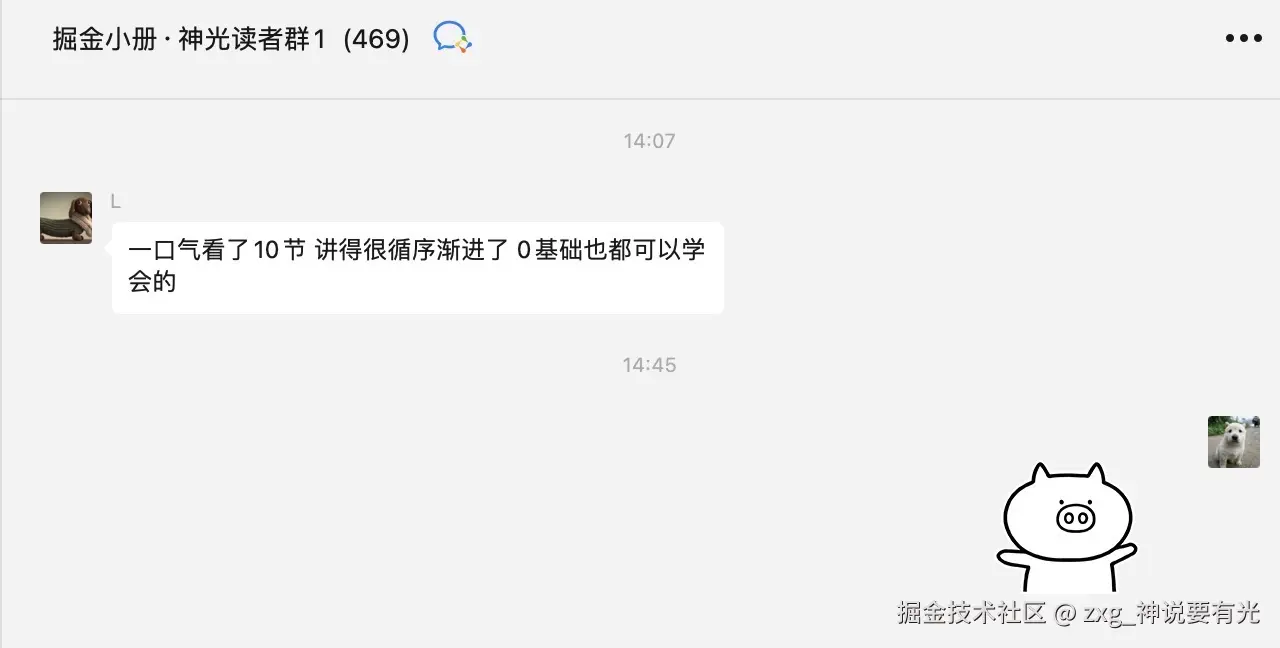This screenshot has height=648, width=1280.
Task: Open sender L's dachshund avatar
Action: [66, 218]
